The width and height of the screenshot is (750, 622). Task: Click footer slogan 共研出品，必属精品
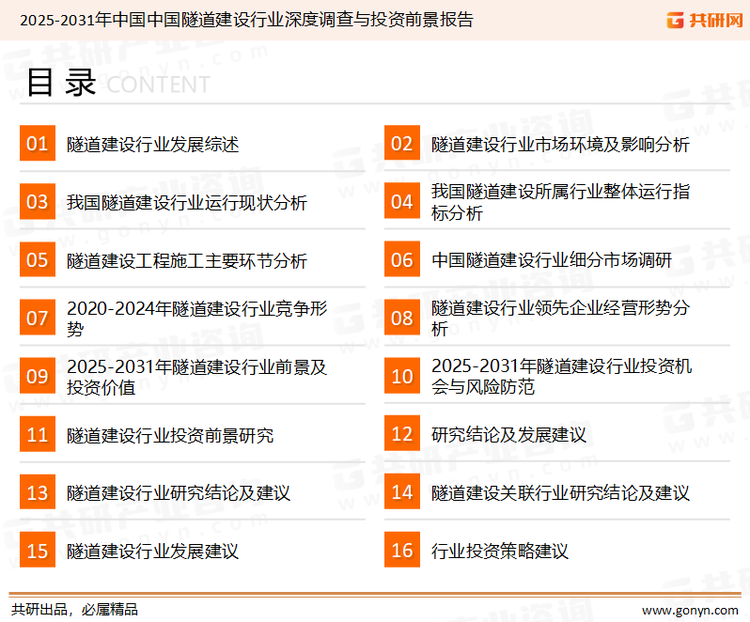click(74, 610)
